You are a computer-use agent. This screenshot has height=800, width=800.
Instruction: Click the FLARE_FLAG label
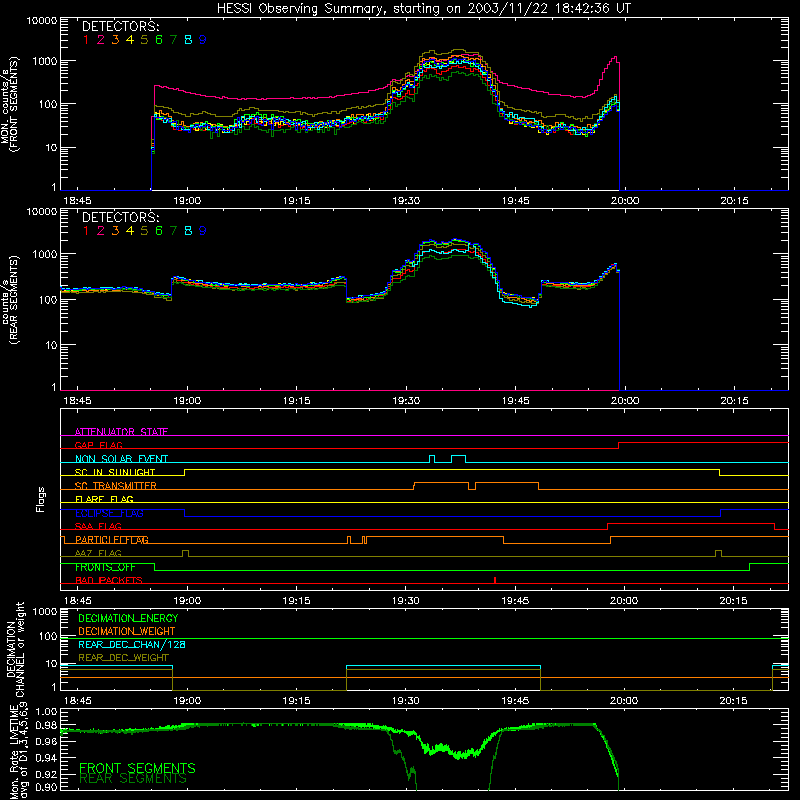(104, 499)
